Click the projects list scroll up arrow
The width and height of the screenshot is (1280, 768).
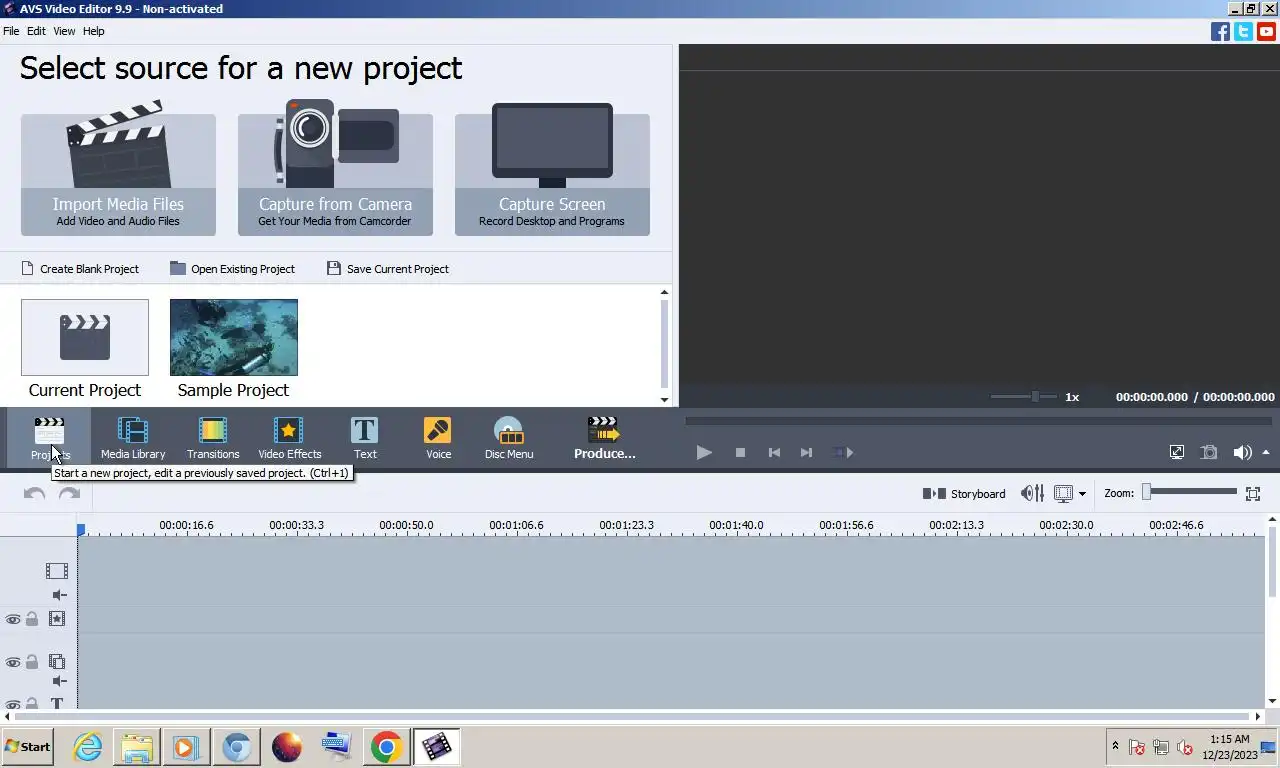pos(664,293)
